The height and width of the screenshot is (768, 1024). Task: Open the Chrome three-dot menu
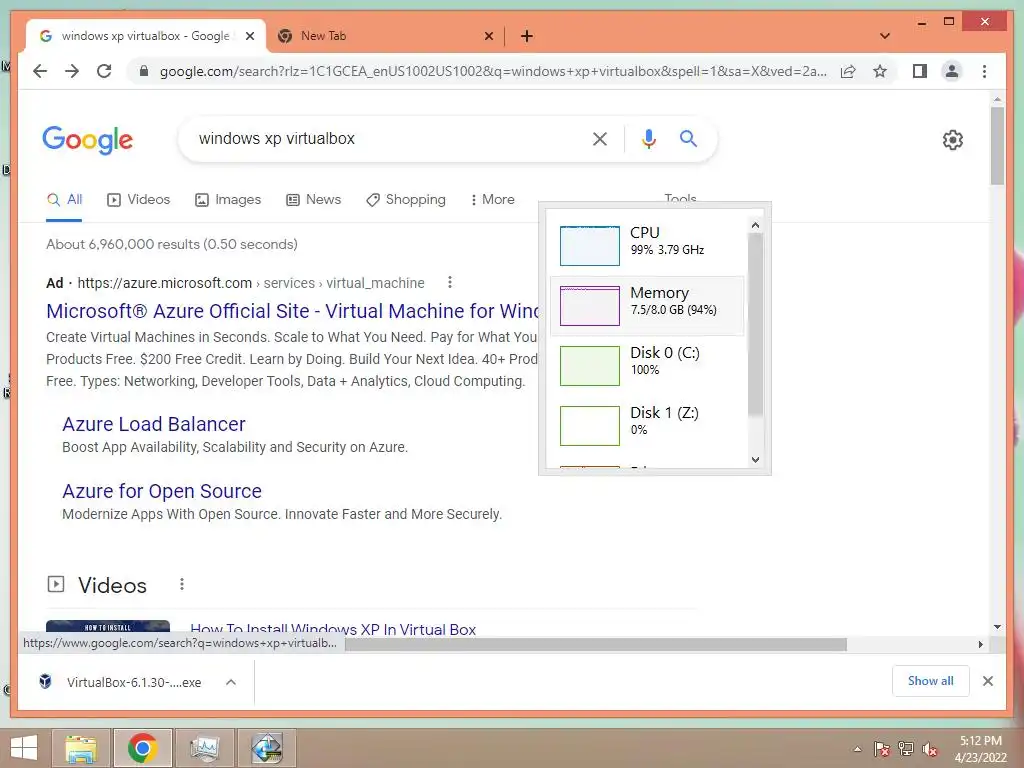[984, 71]
